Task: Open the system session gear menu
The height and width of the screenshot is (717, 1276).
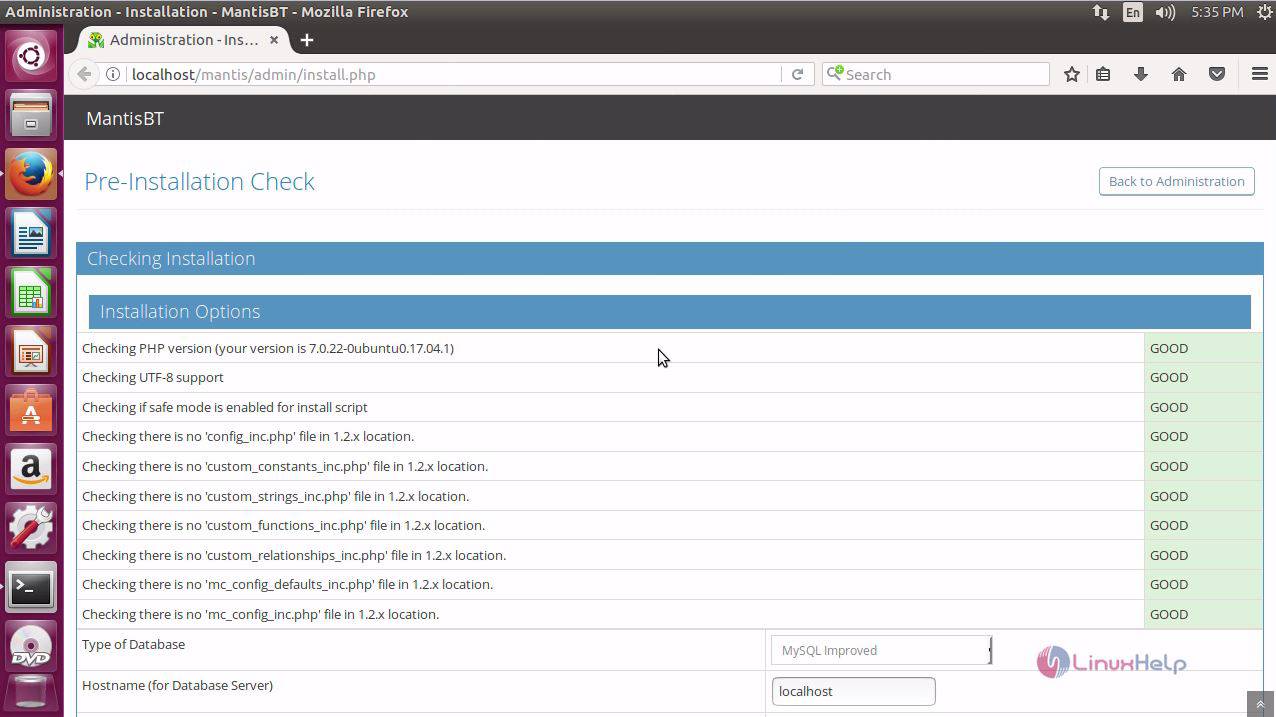Action: tap(1263, 12)
